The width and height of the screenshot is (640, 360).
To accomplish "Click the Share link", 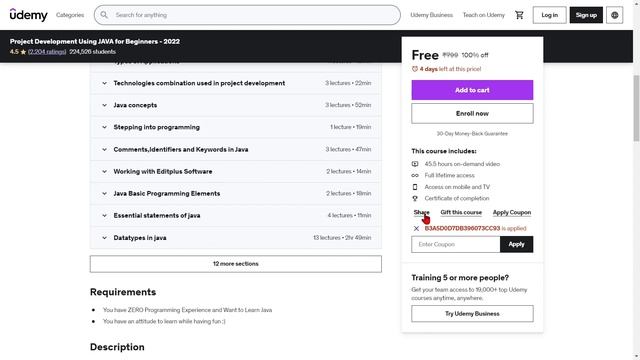I will click(x=422, y=212).
